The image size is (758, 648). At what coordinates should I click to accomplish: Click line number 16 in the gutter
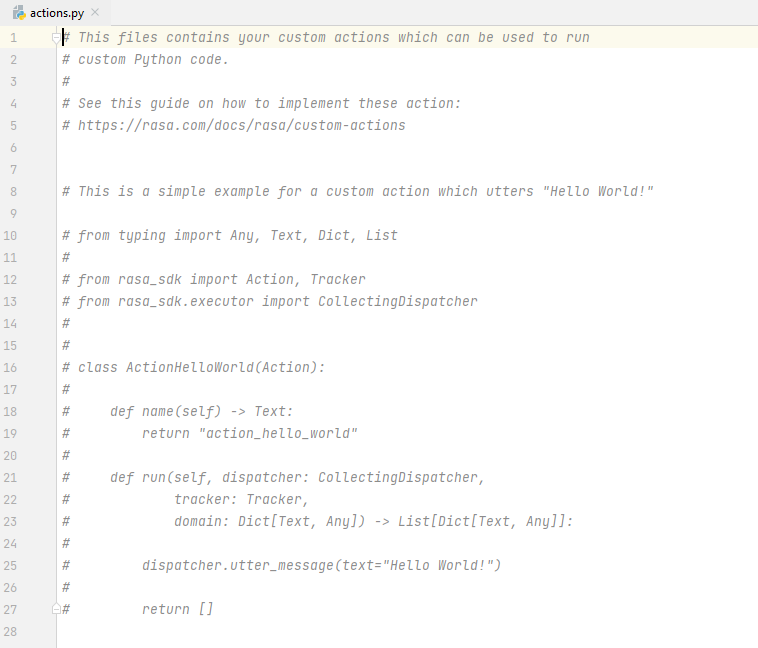click(11, 368)
